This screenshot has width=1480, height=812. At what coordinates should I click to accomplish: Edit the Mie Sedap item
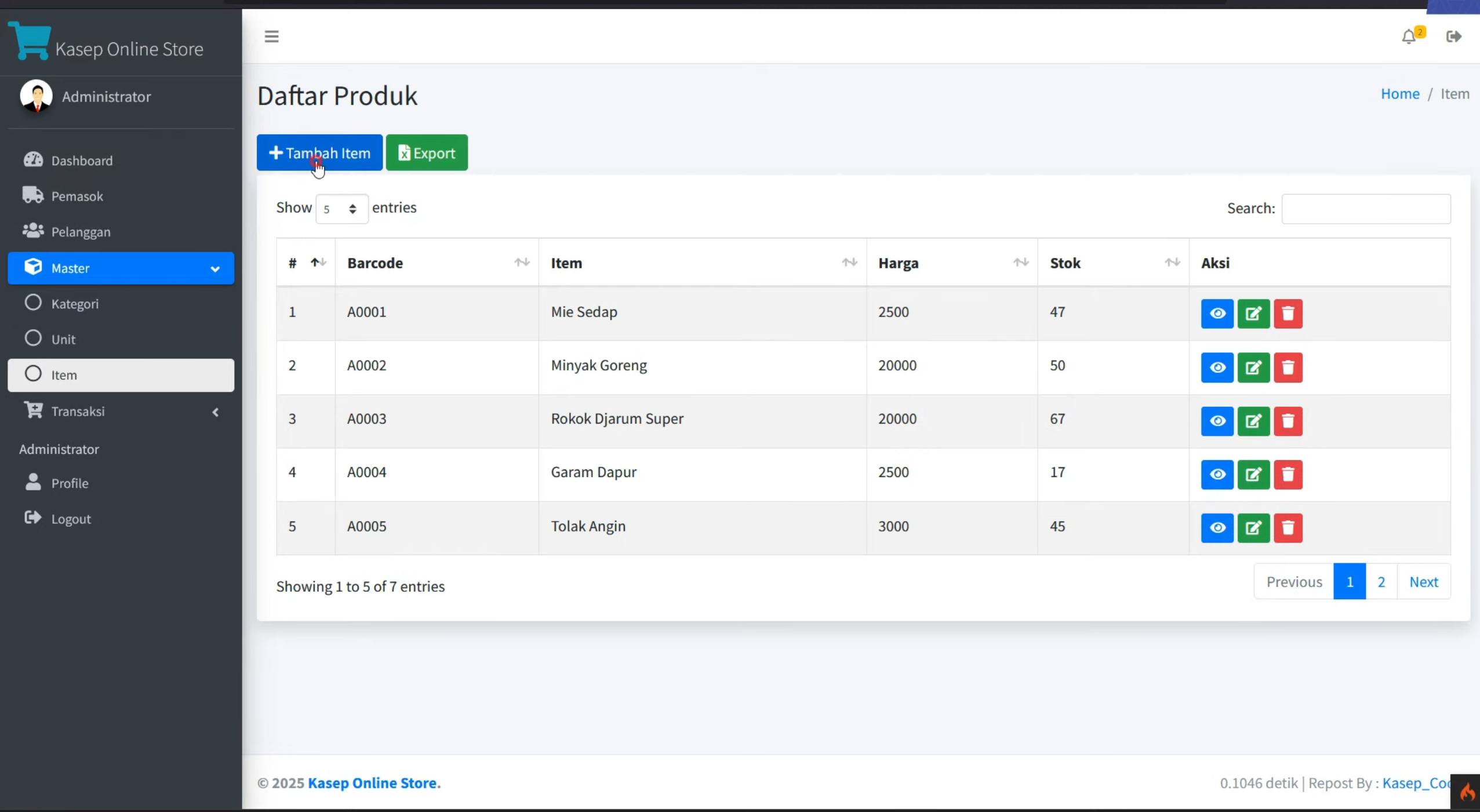(1253, 314)
